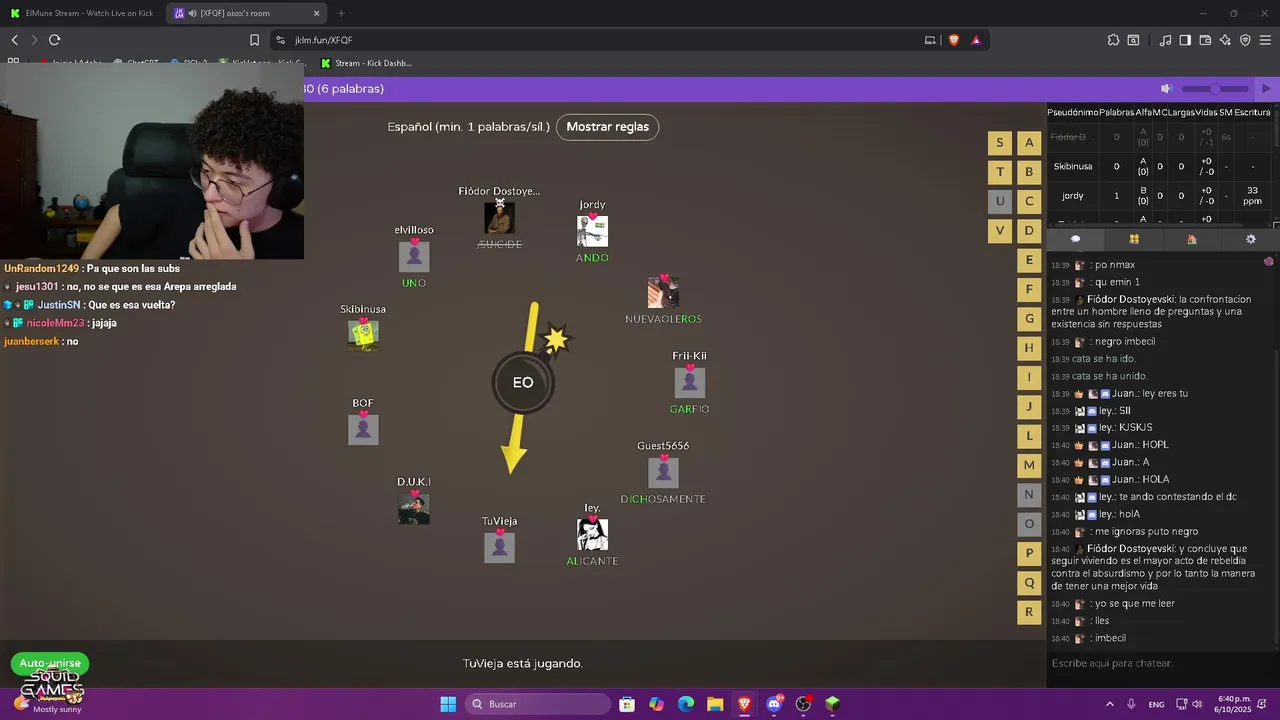The height and width of the screenshot is (720, 1280).
Task: Open the Windows Start menu
Action: (x=448, y=704)
